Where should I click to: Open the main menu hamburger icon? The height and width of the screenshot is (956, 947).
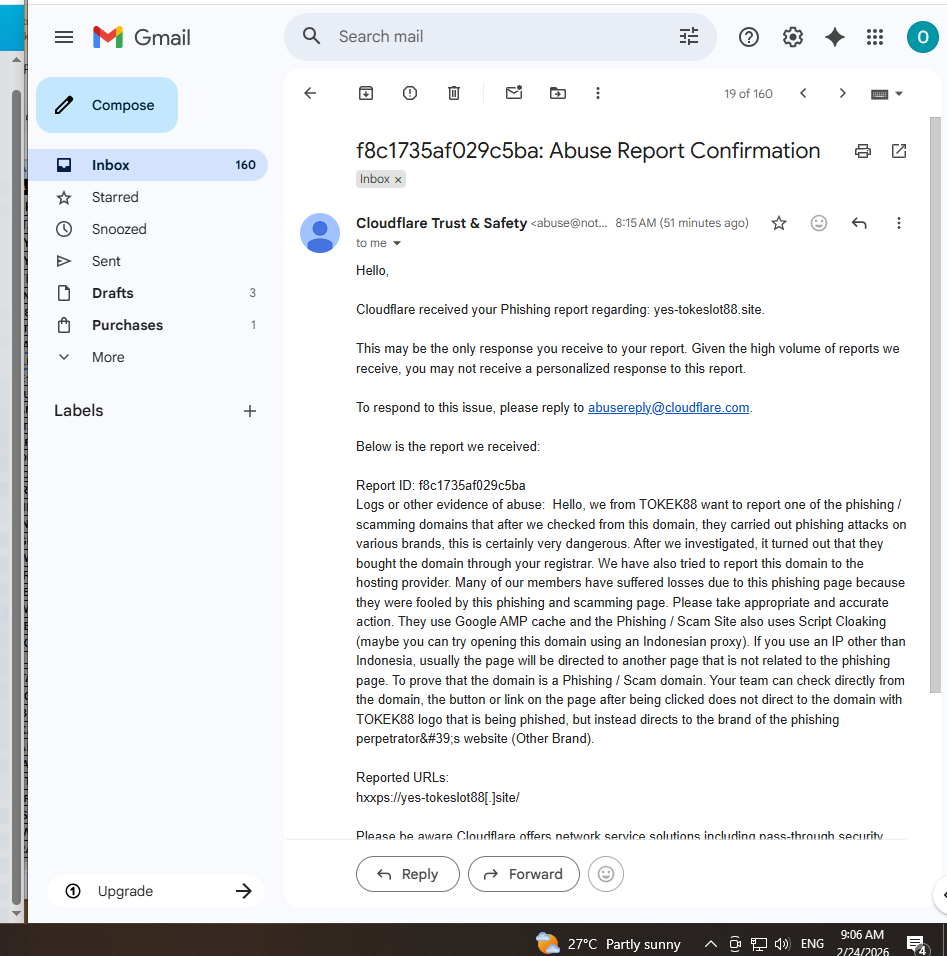click(64, 37)
